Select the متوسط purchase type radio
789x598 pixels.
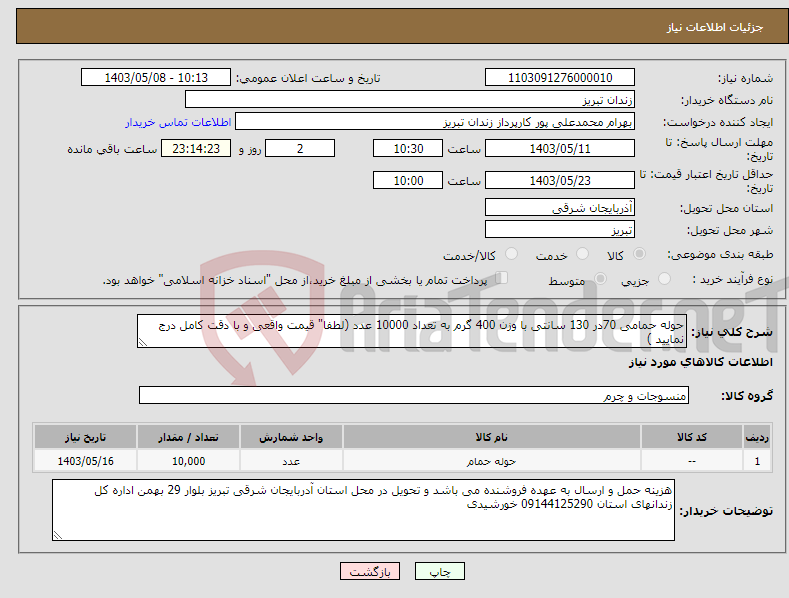pos(600,278)
